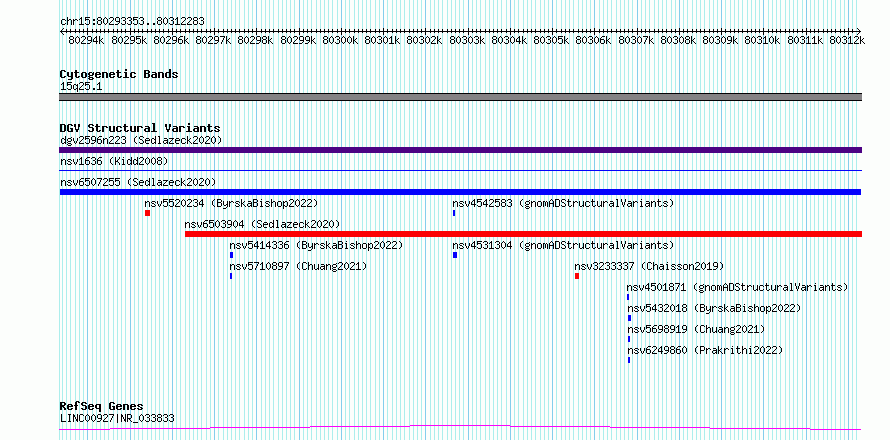Click the chr15:80293353..80312283 coordinate label
The height and width of the screenshot is (440, 890).
point(132,22)
